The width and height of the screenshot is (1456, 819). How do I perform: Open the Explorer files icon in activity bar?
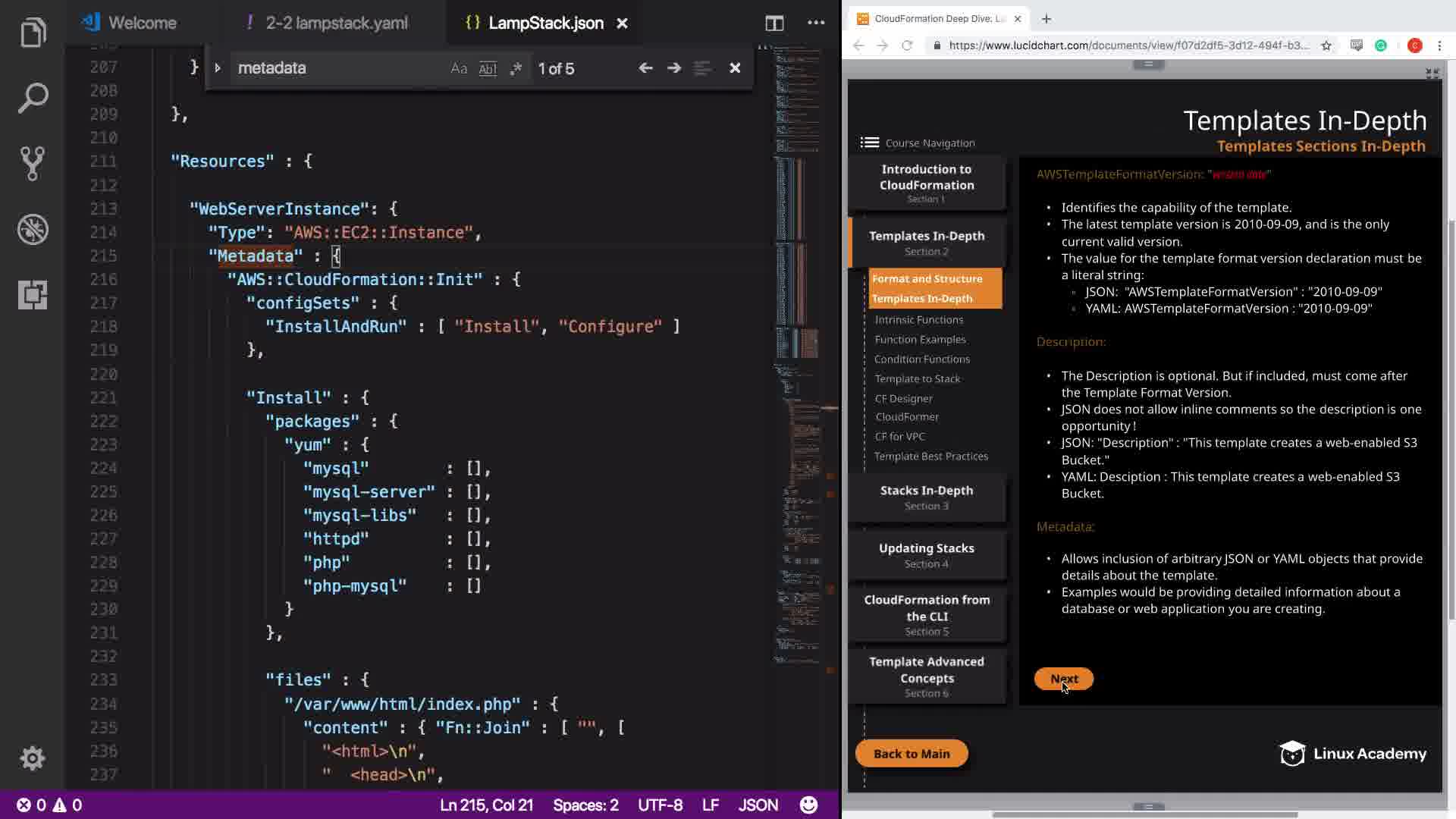pos(33,33)
